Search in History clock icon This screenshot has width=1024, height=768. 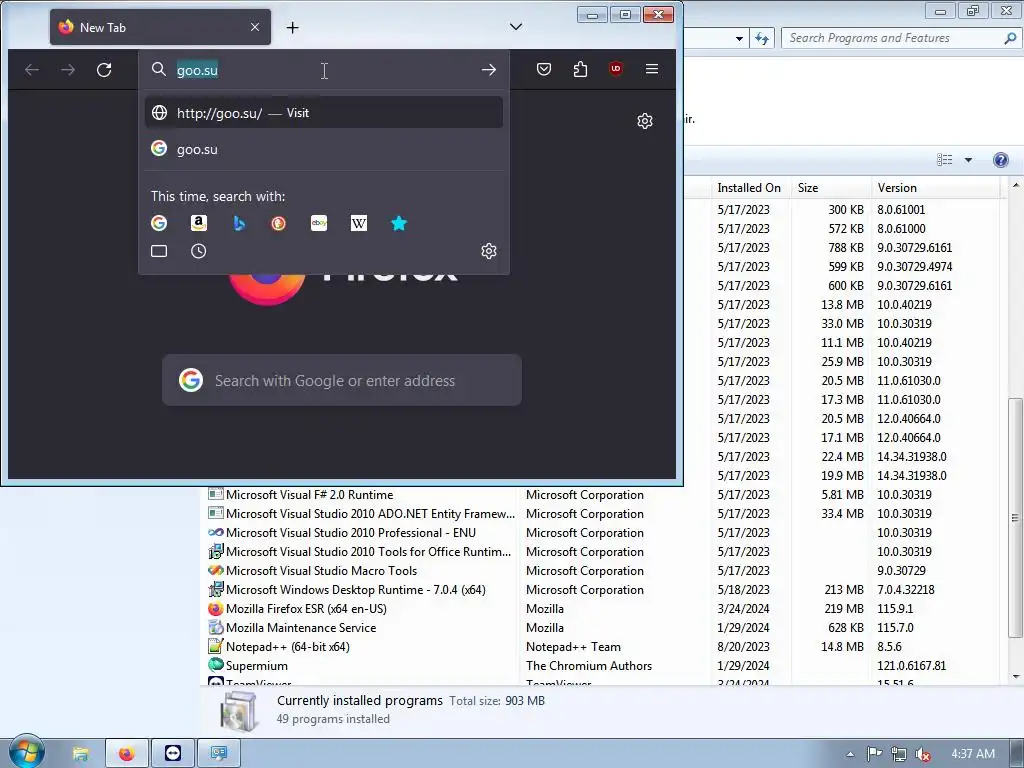[199, 251]
